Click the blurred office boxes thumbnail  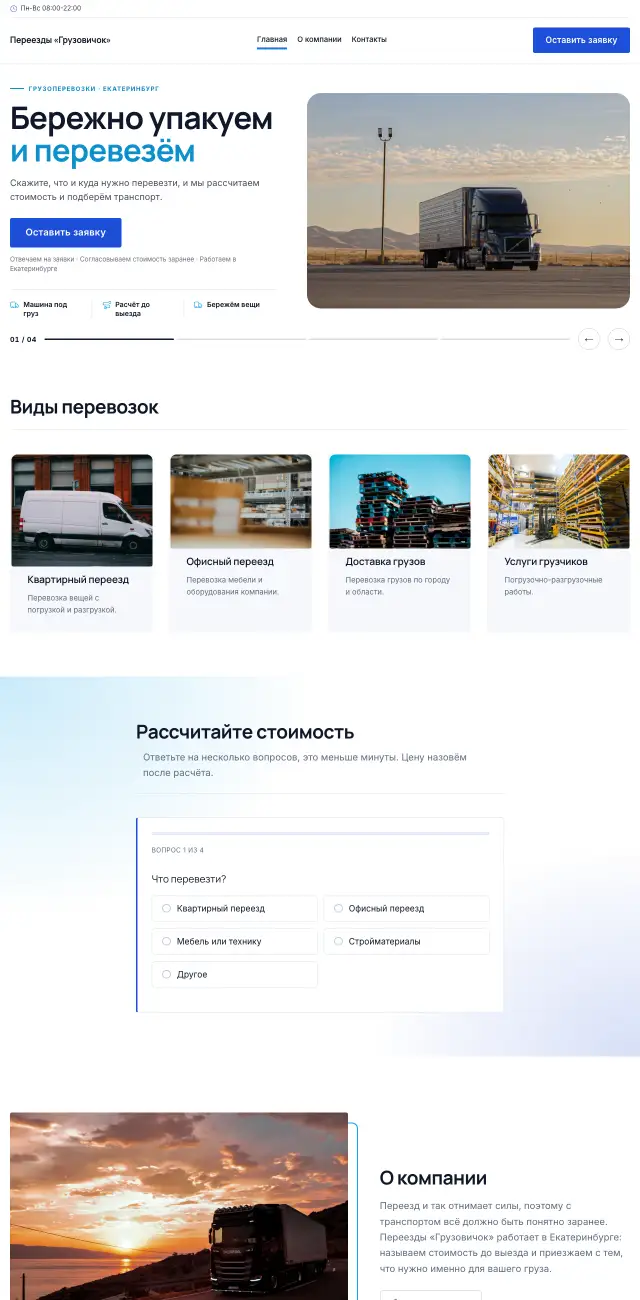pos(241,502)
